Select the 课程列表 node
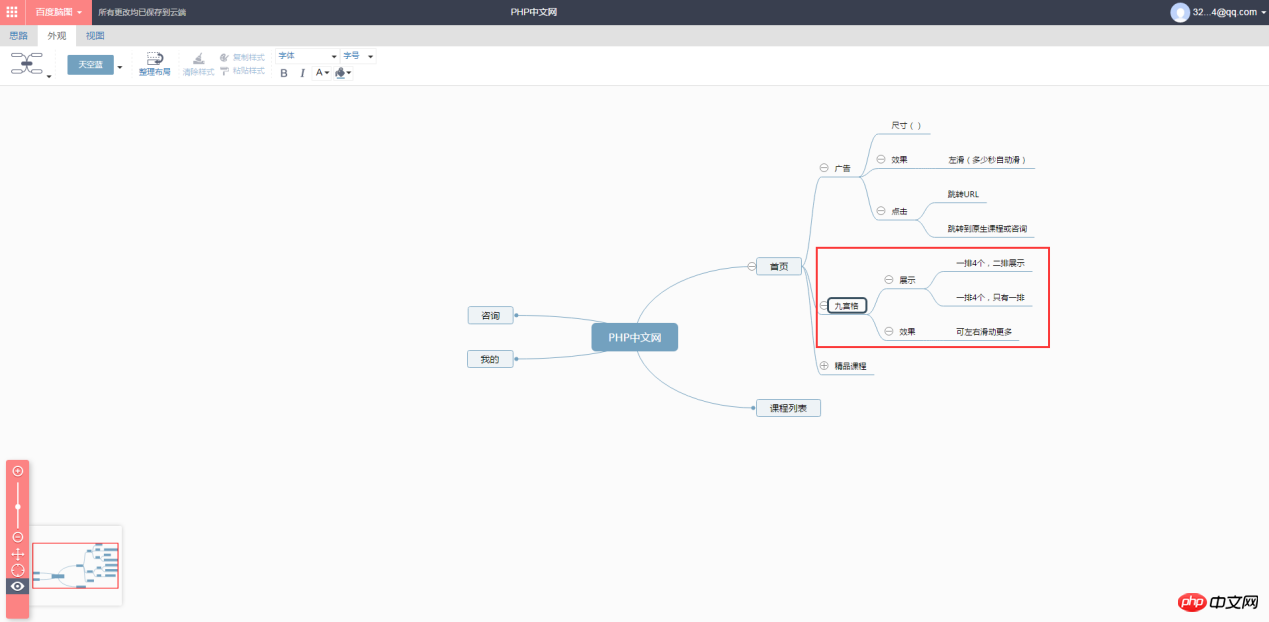The height and width of the screenshot is (622, 1269). click(788, 408)
